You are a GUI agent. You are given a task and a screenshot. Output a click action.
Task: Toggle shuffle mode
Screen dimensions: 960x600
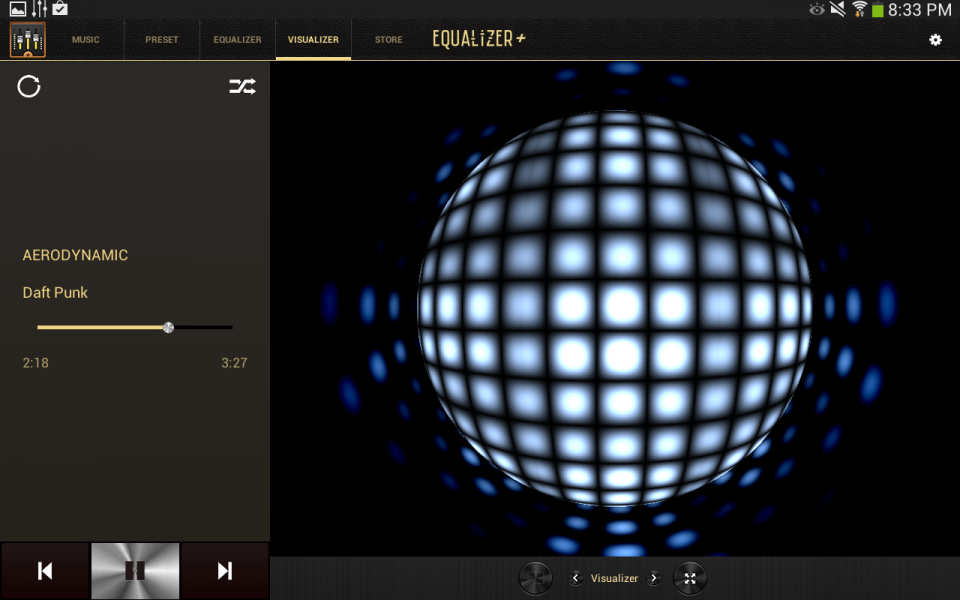pyautogui.click(x=242, y=86)
